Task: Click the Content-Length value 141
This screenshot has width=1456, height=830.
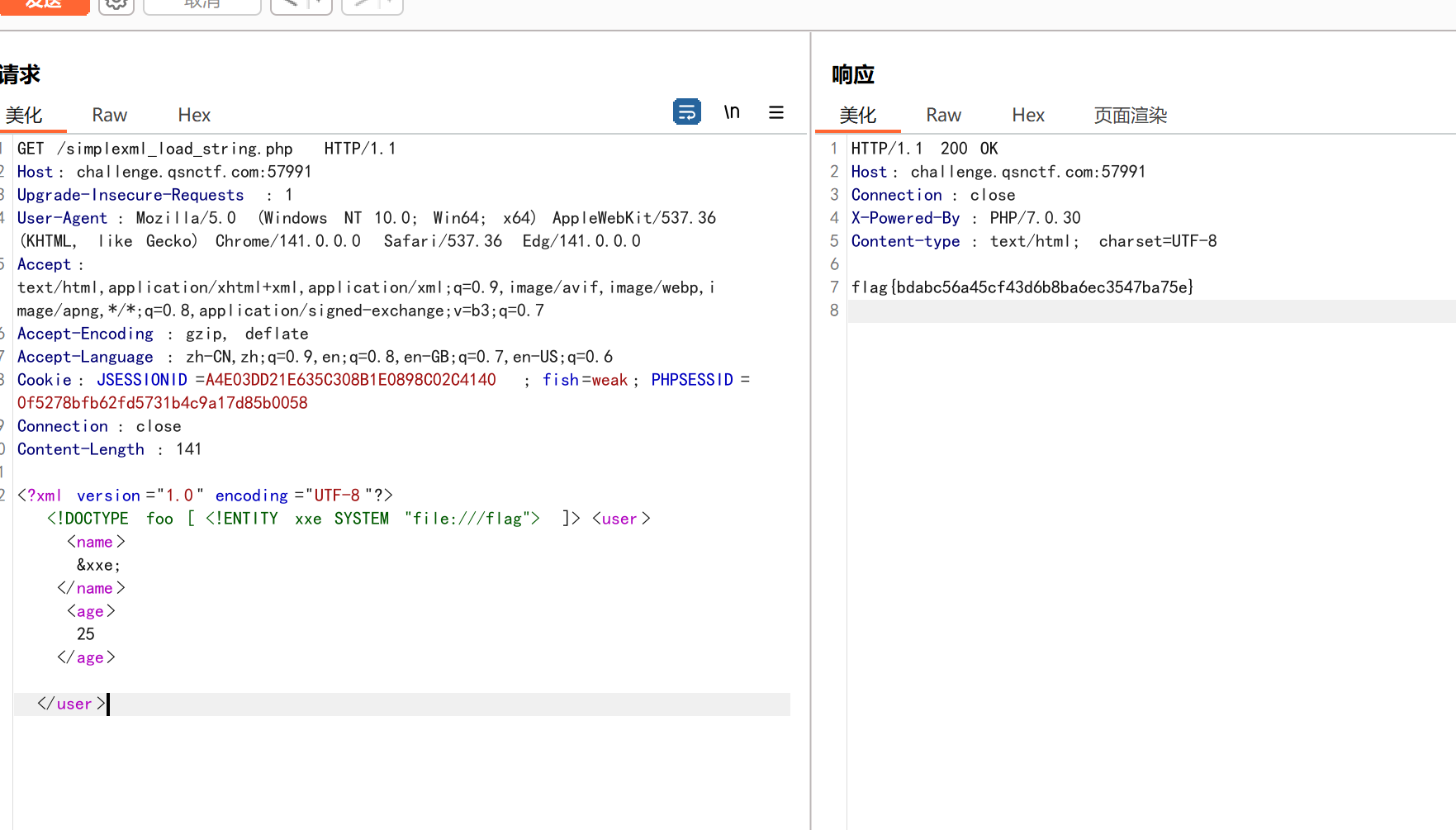Action: pos(188,449)
